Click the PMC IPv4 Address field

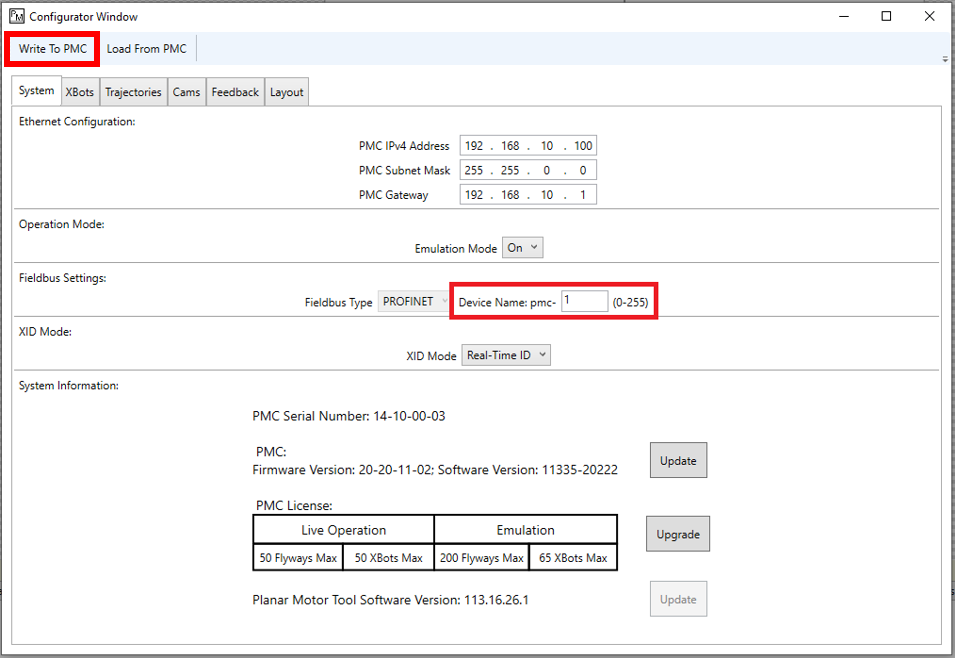tap(528, 146)
